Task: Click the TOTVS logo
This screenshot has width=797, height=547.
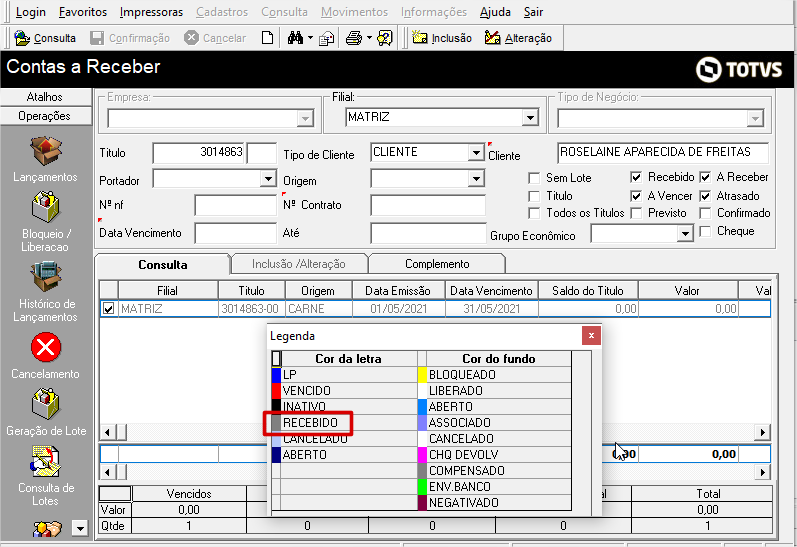Action: (x=739, y=69)
